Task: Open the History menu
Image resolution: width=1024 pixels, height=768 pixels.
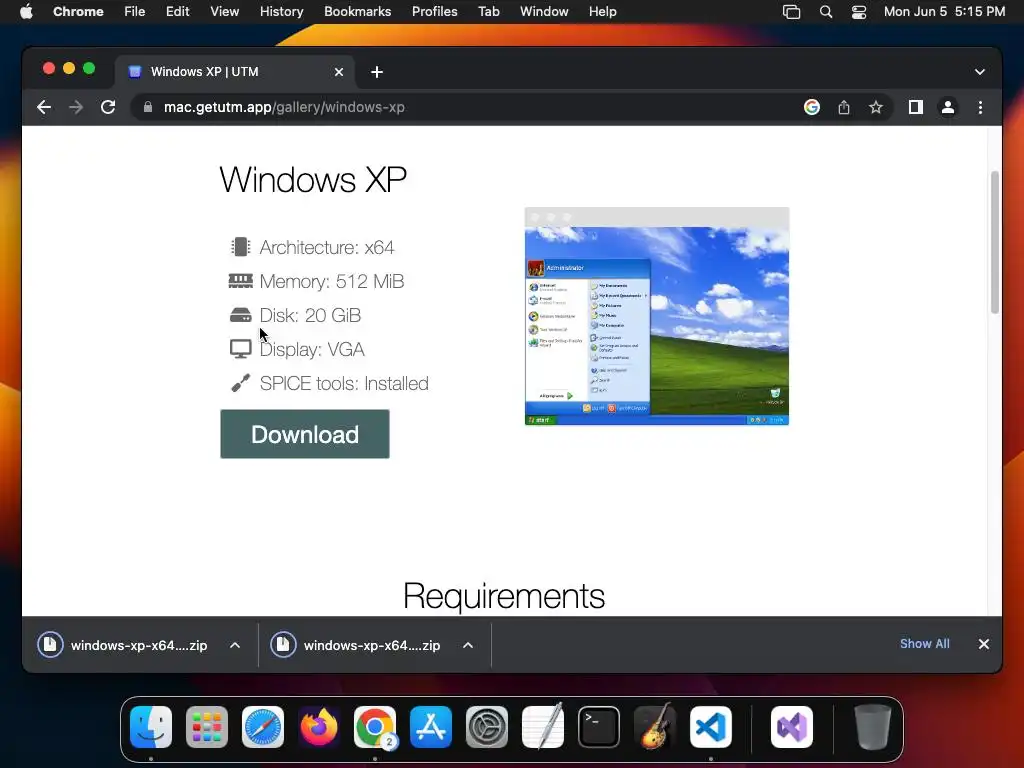Action: [281, 12]
